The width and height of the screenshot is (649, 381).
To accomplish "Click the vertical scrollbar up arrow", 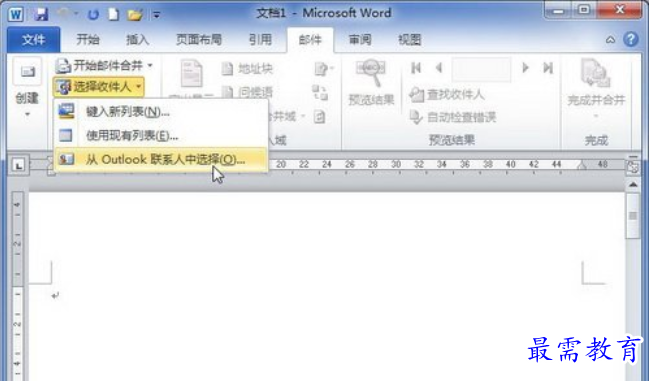I will coord(633,185).
